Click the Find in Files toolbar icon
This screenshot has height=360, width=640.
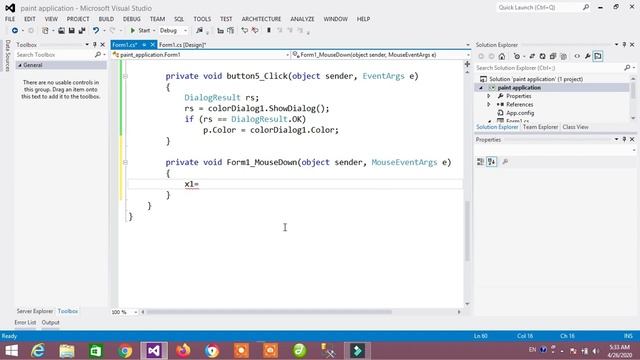(199, 31)
